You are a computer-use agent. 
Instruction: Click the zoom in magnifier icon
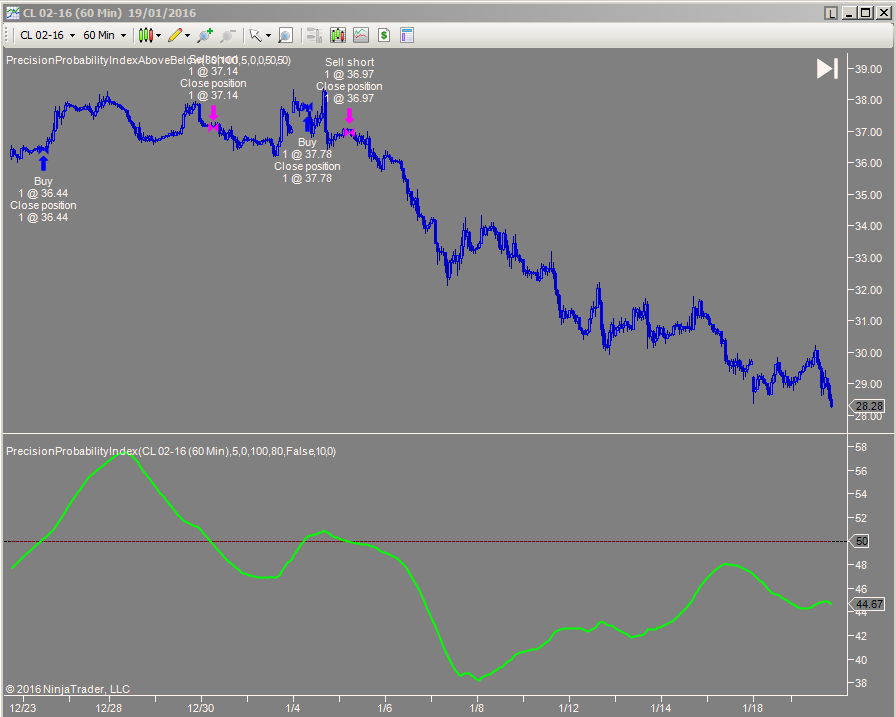pos(205,35)
